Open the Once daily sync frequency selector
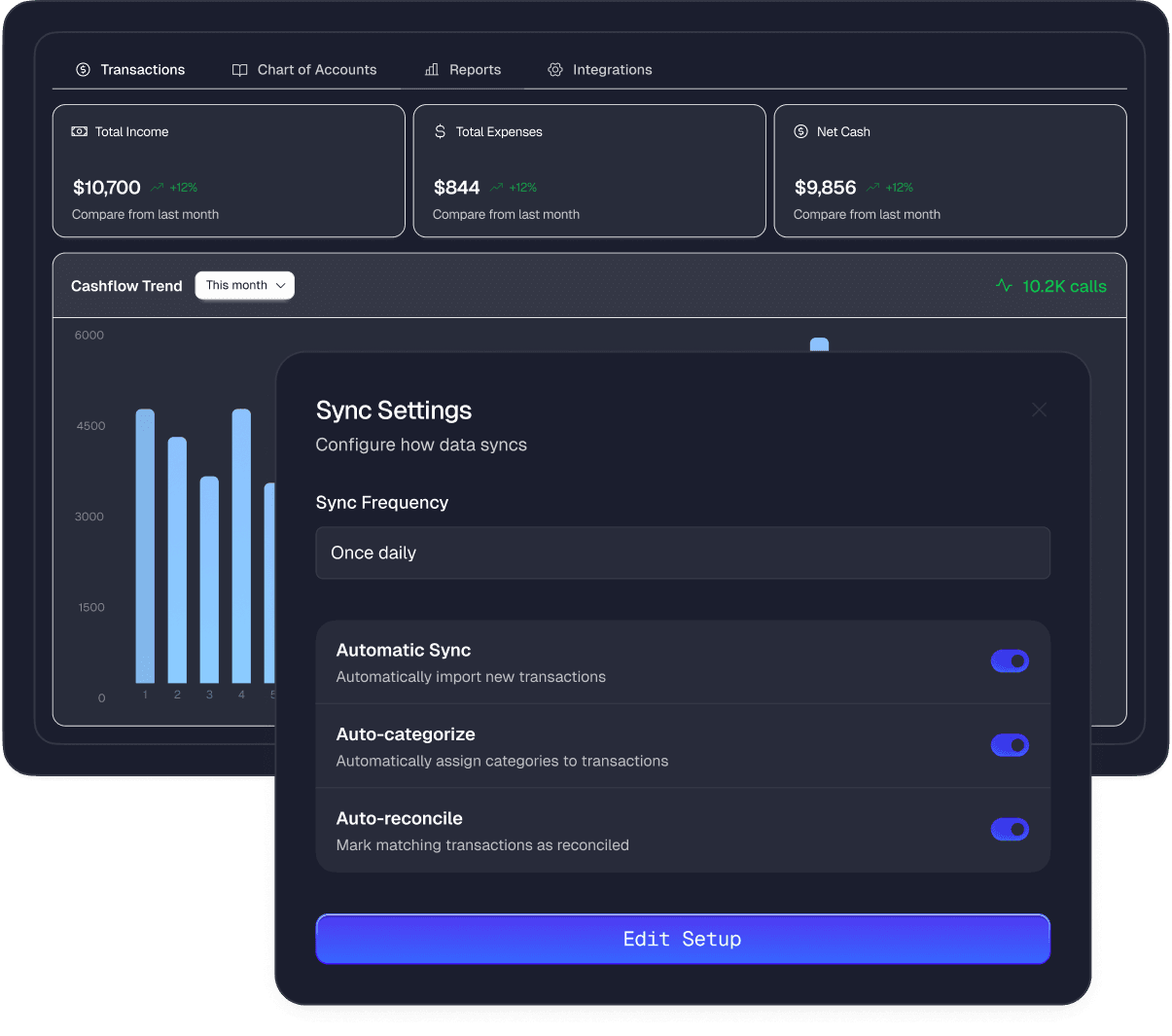1172x1036 pixels. pos(682,552)
